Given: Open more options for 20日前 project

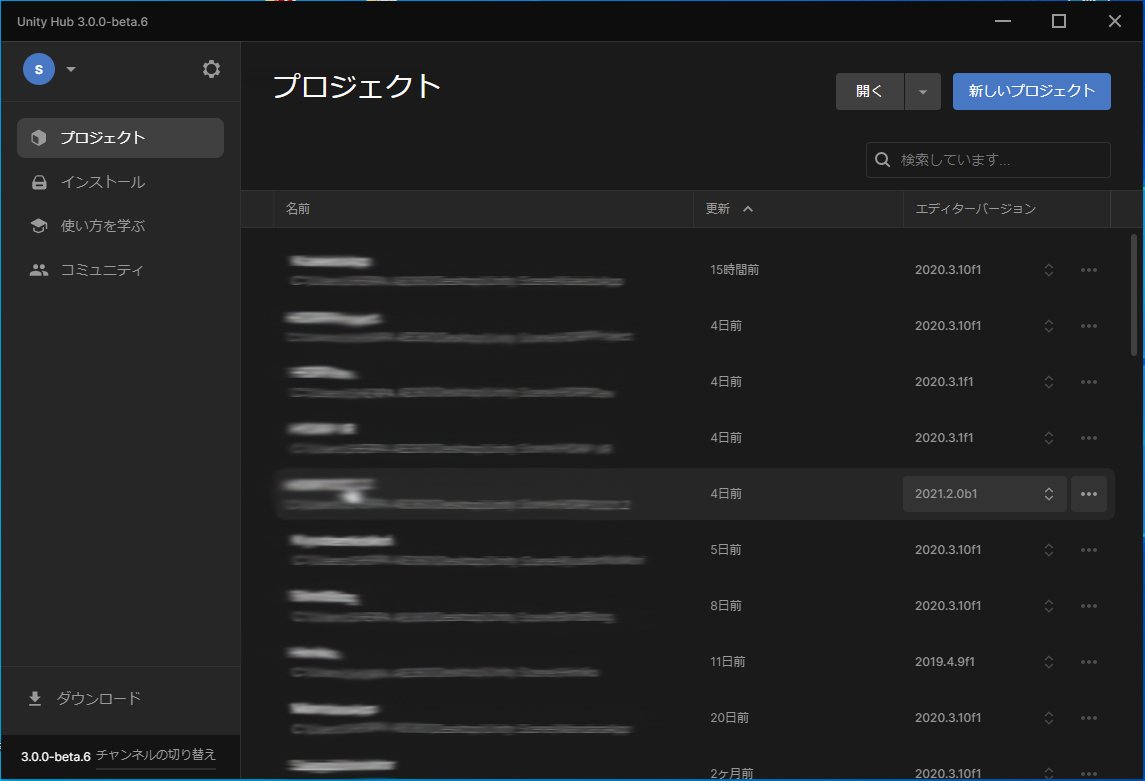Looking at the screenshot, I should click(1089, 718).
